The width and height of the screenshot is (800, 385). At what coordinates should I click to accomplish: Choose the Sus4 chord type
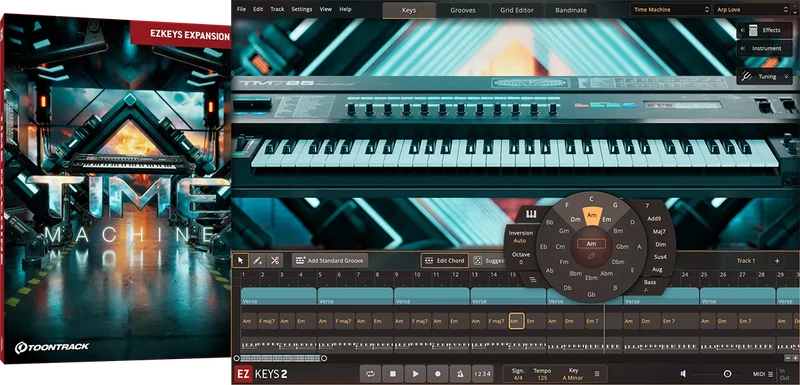(660, 256)
